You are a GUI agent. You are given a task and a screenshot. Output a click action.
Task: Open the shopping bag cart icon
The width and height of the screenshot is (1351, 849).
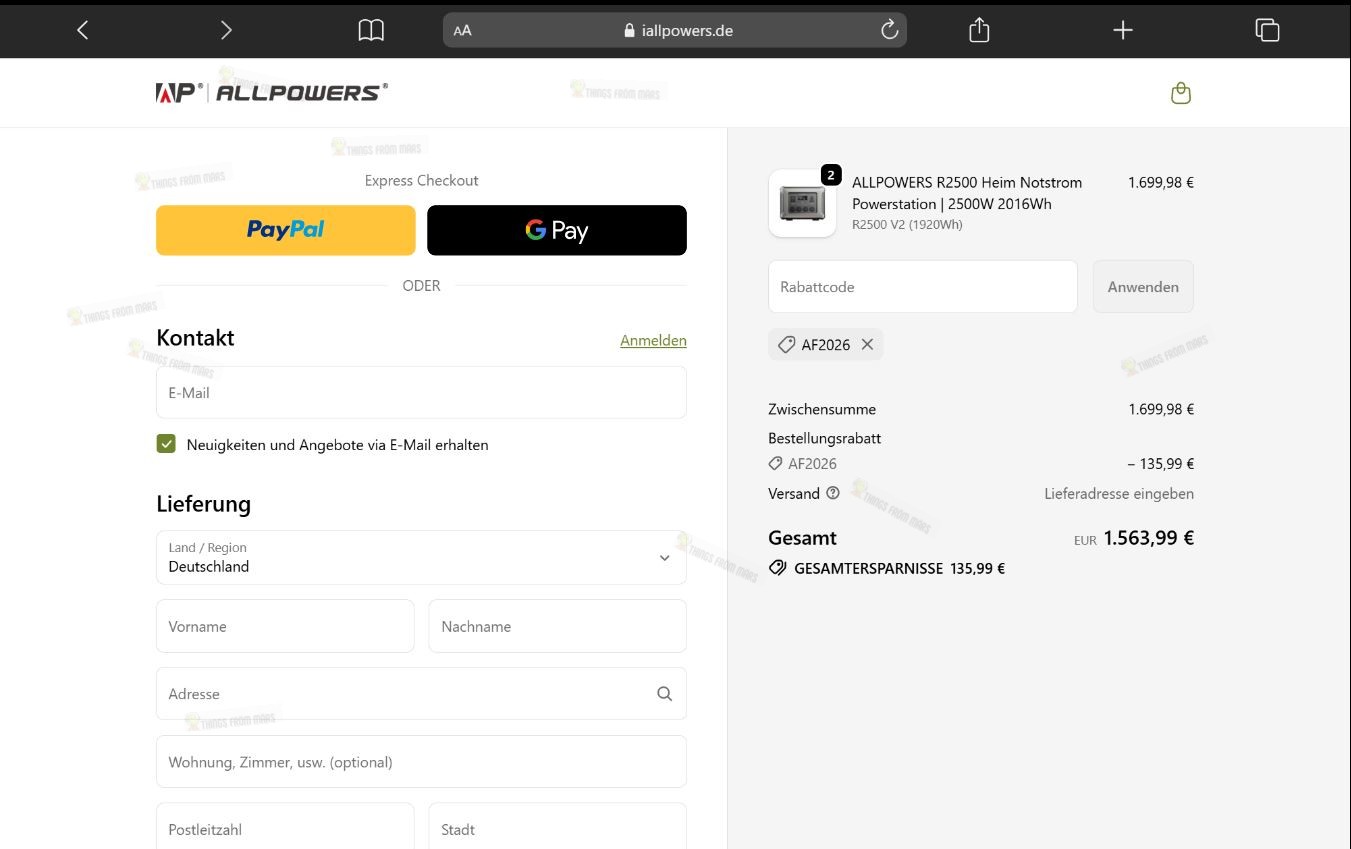(1181, 93)
